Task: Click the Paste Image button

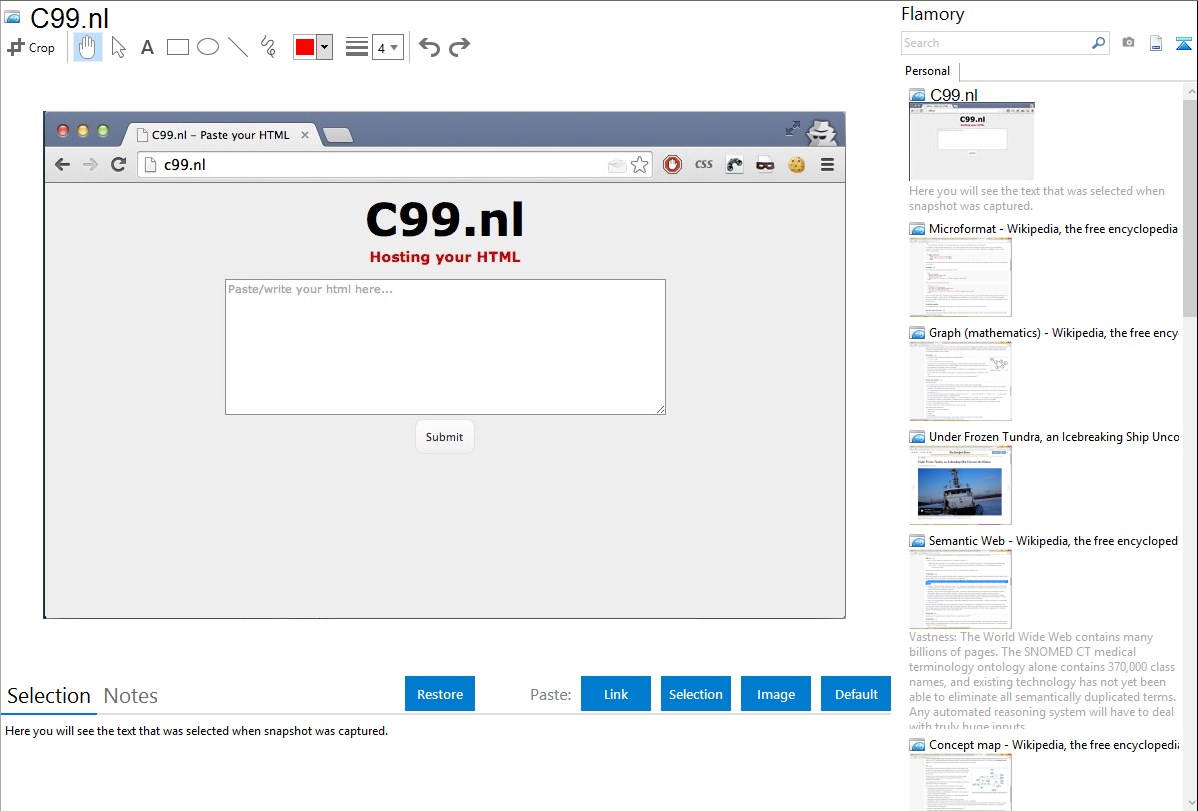Action: point(775,694)
